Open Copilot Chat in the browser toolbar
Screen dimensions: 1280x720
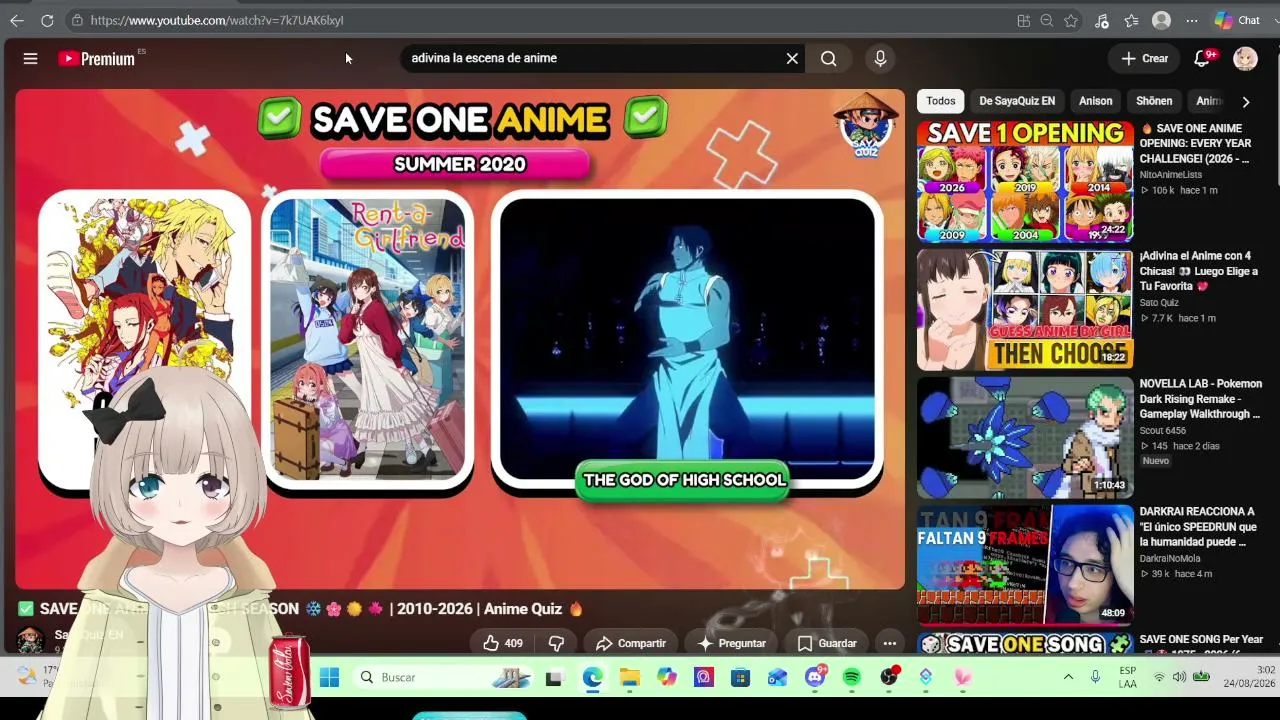pos(1237,20)
